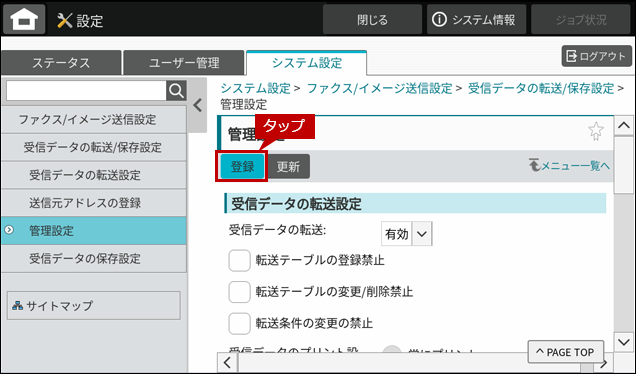Screen dimensions: 636x374
Task: Open ファクス/イメージ送信設定 in the sidebar
Action: 94,120
